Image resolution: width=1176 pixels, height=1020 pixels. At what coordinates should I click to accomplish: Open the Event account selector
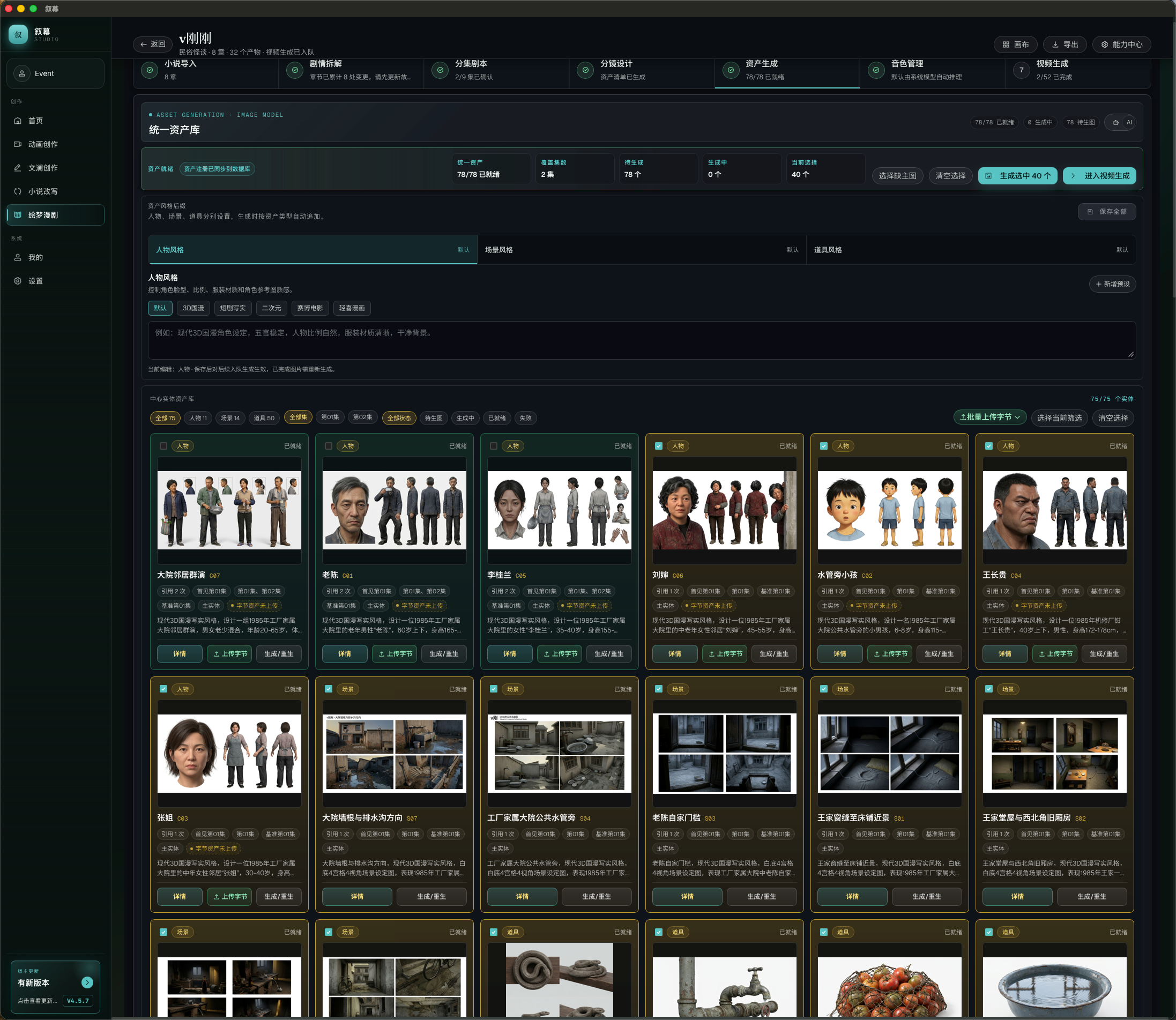point(55,73)
